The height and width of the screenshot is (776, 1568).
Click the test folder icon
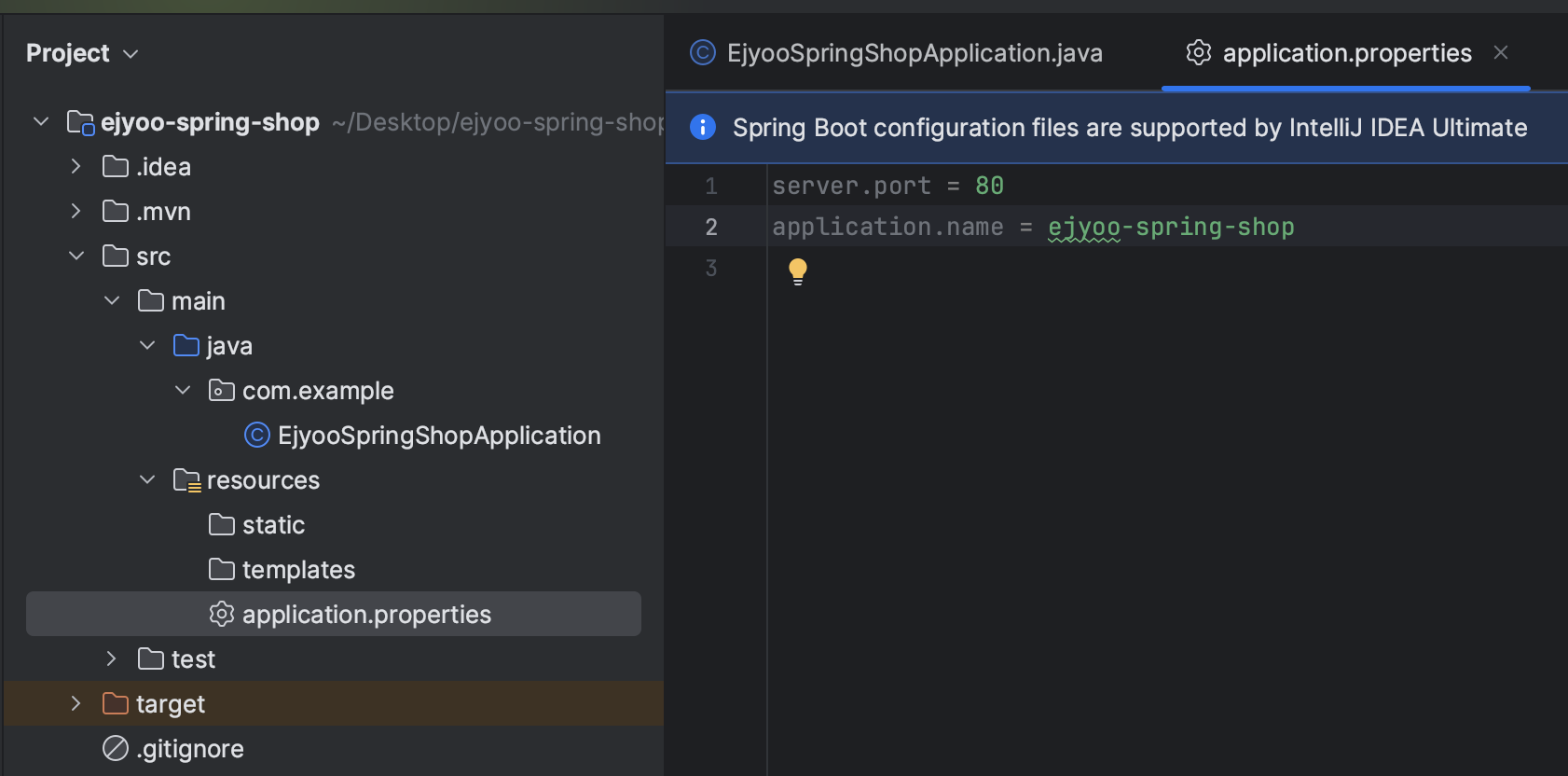151,659
